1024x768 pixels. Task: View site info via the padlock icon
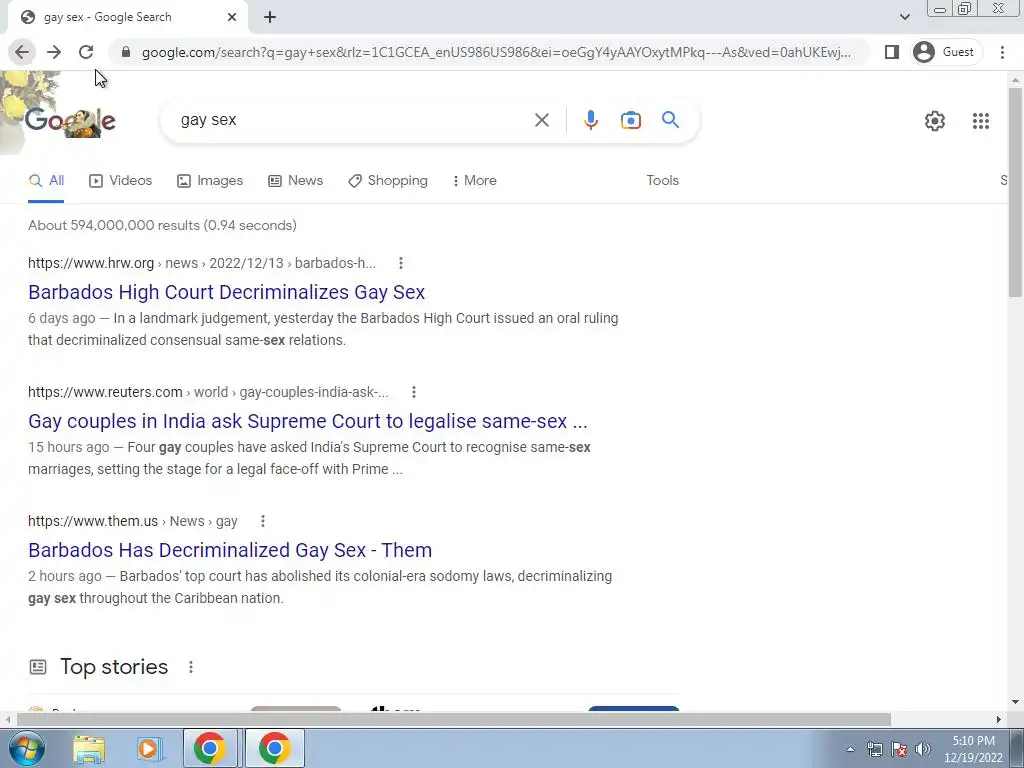coord(126,52)
